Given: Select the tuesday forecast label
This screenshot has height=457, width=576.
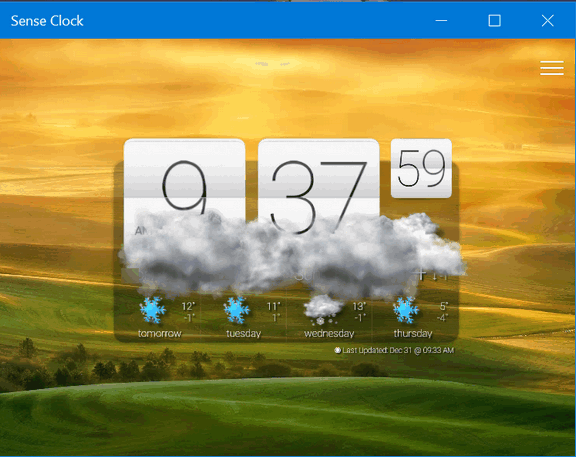Looking at the screenshot, I should click(244, 334).
